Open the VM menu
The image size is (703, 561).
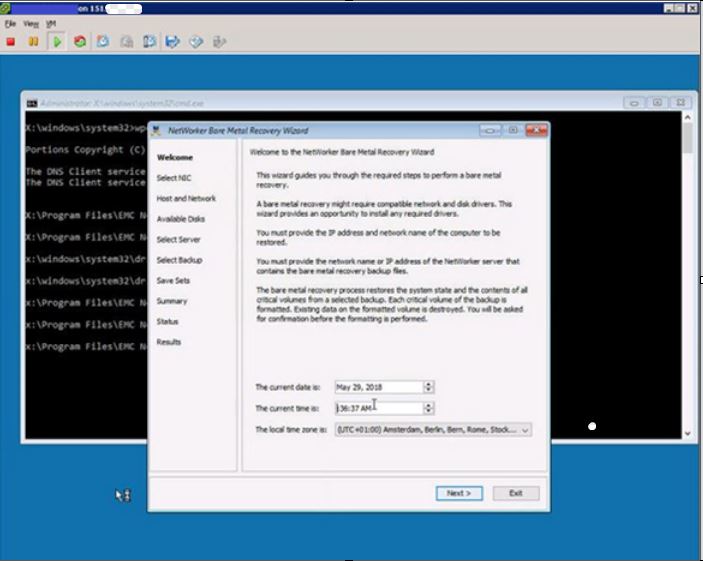pos(52,23)
